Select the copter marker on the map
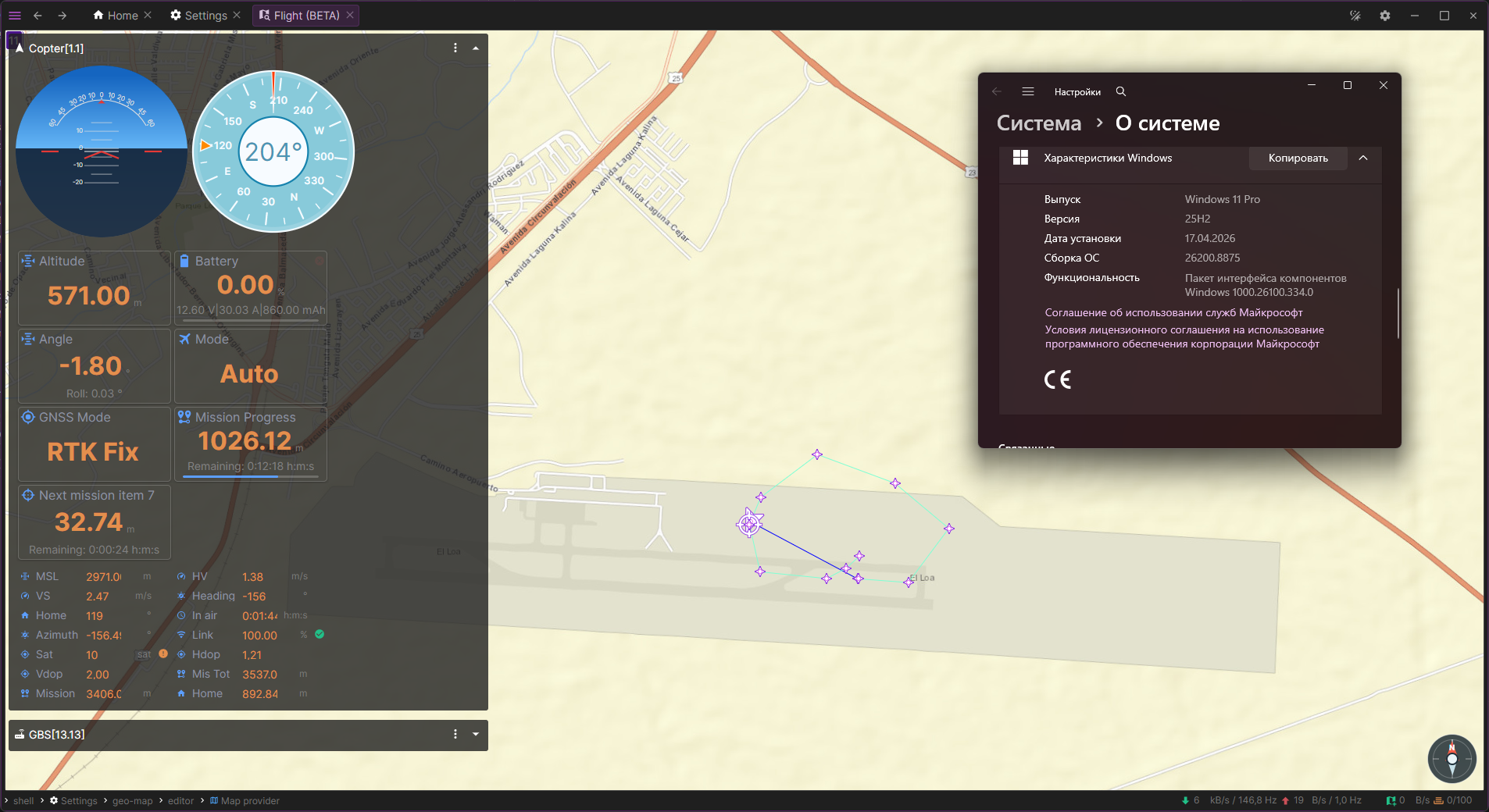 pos(749,523)
